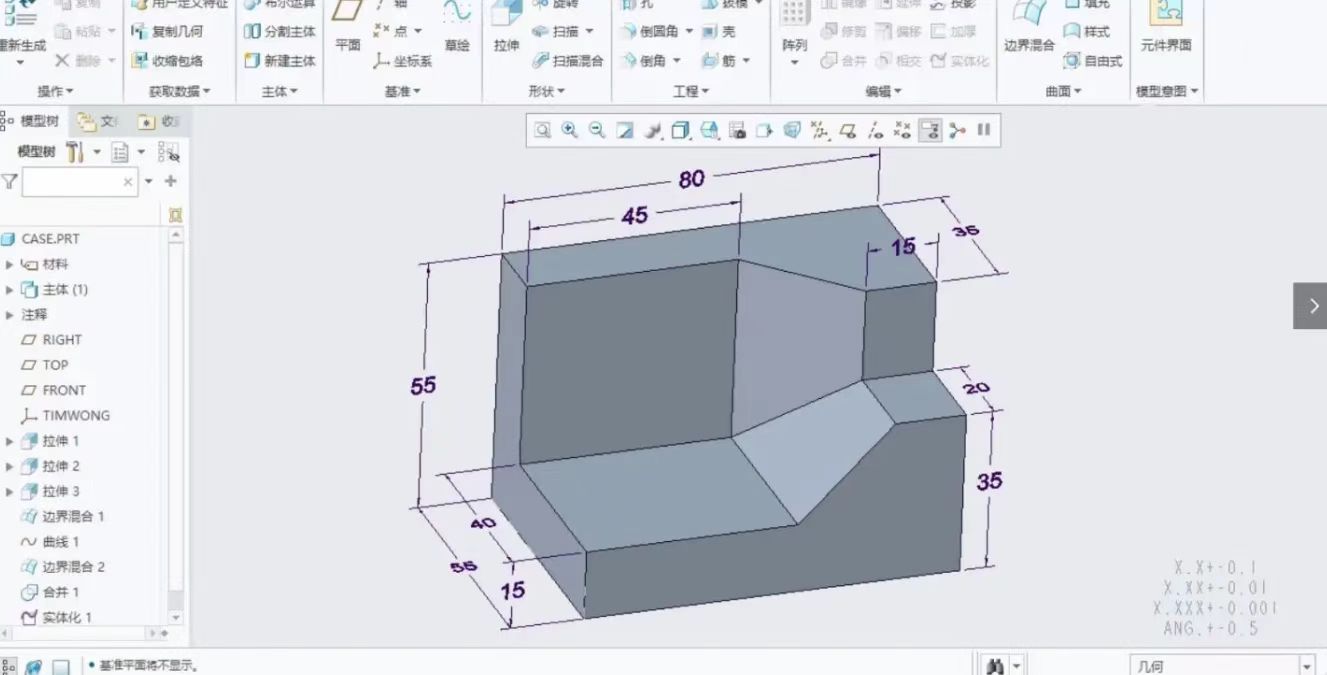The image size is (1327, 675).
Task: Select the Swept Blend (扫描混合) tool
Action: [x=567, y=61]
